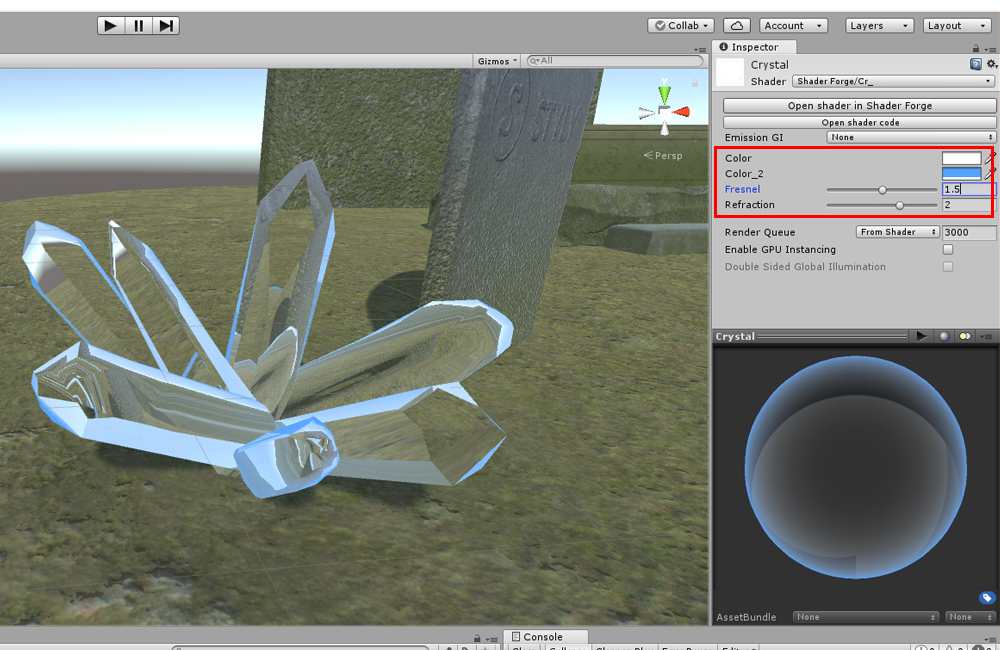Open the Render Queue From Shader dropdown

click(x=897, y=232)
